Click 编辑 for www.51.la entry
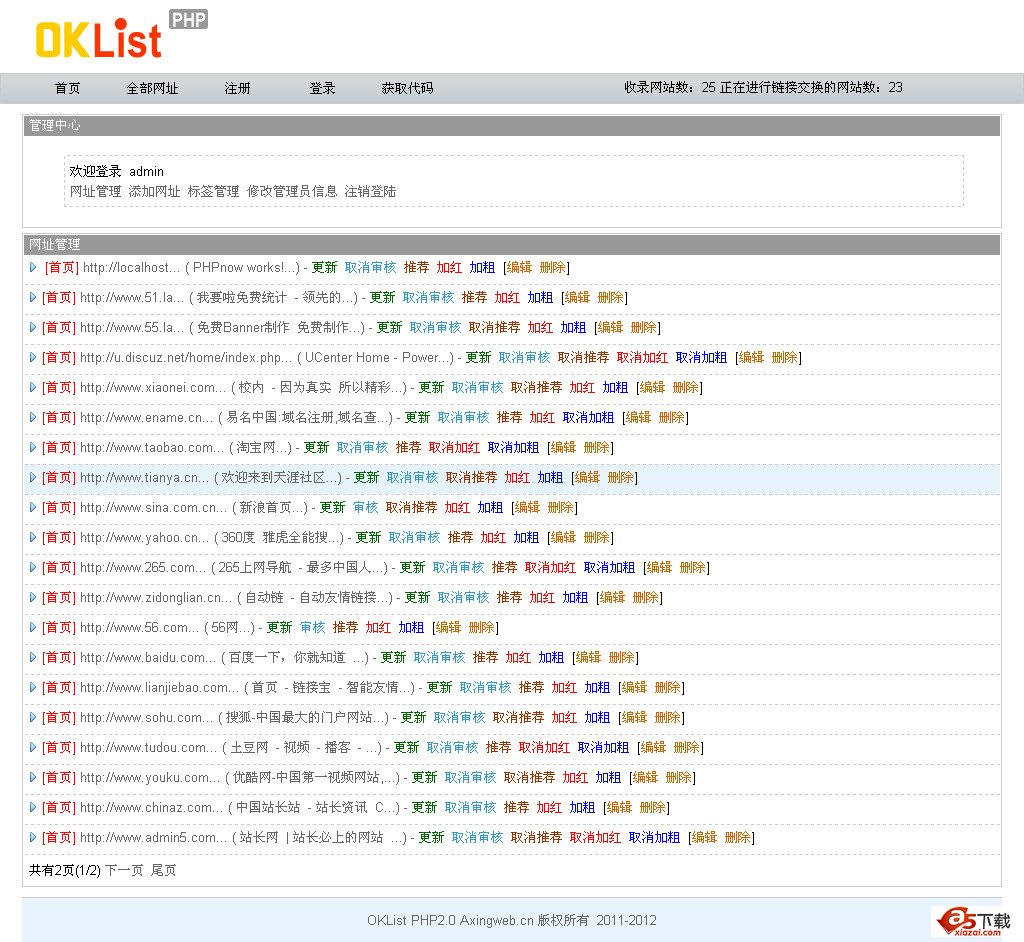This screenshot has width=1024, height=942. (x=577, y=297)
